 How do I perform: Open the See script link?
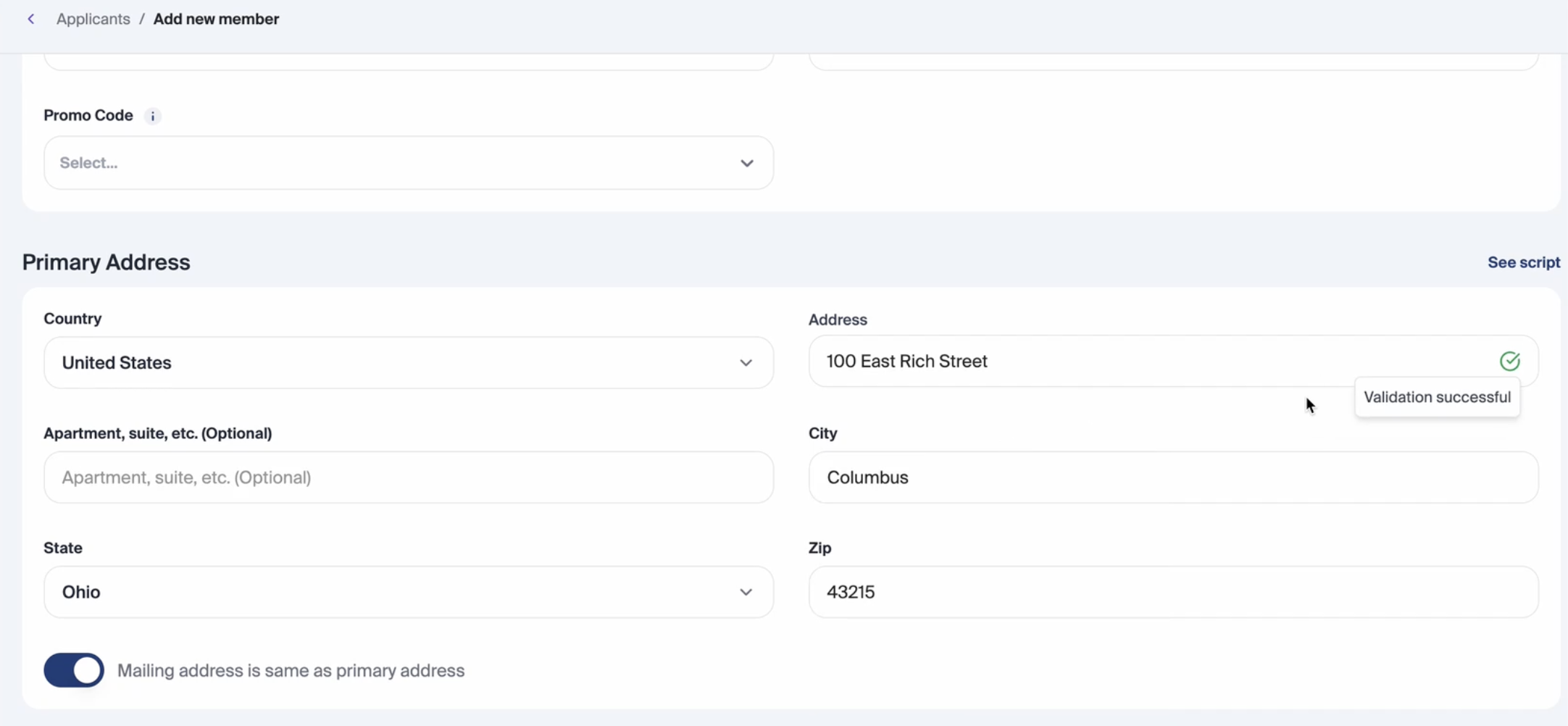tap(1523, 262)
